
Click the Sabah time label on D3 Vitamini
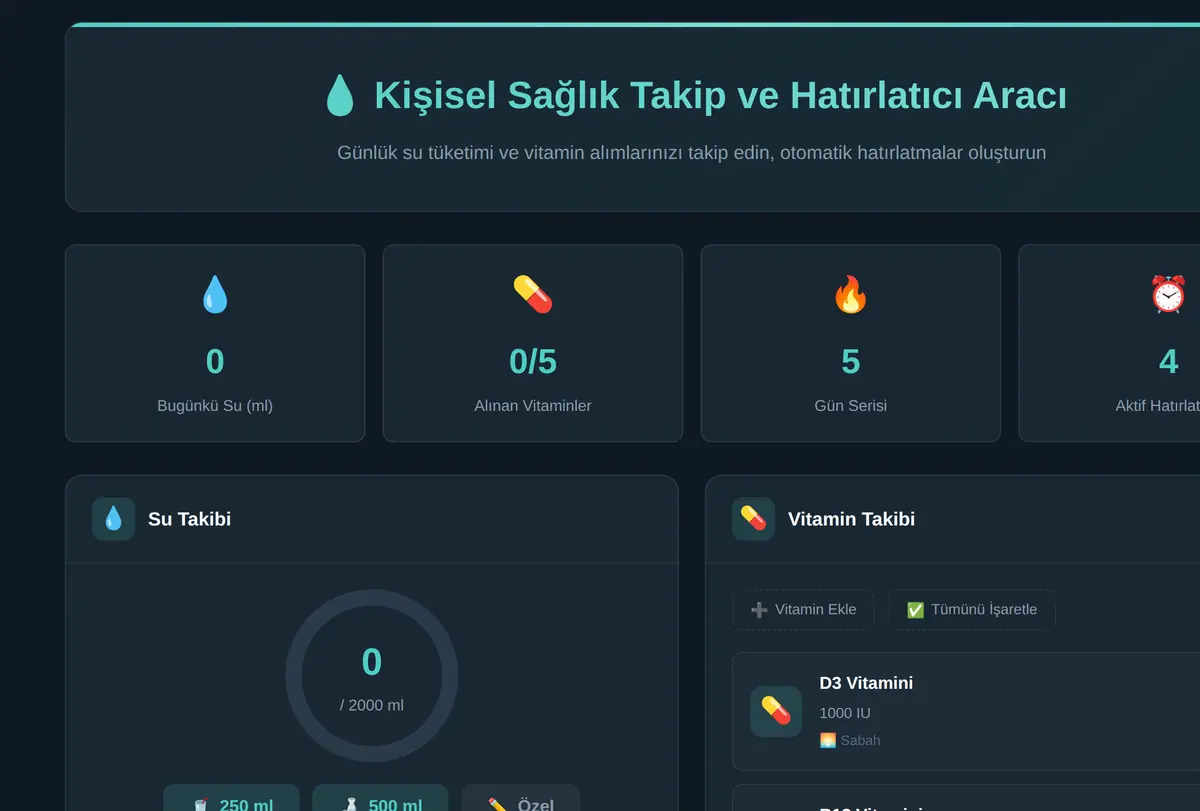[x=850, y=741]
